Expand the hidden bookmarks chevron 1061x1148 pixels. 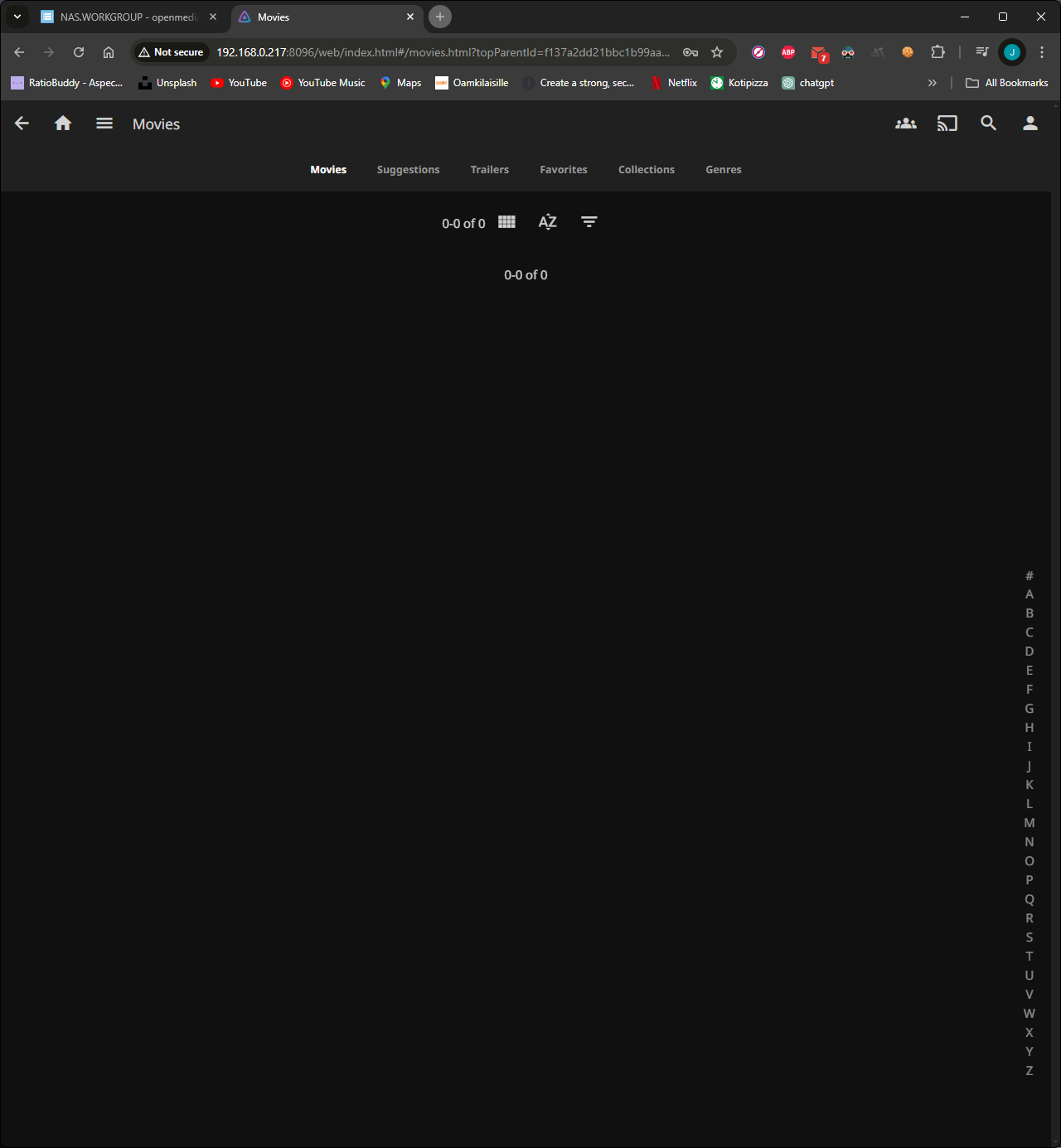(933, 83)
